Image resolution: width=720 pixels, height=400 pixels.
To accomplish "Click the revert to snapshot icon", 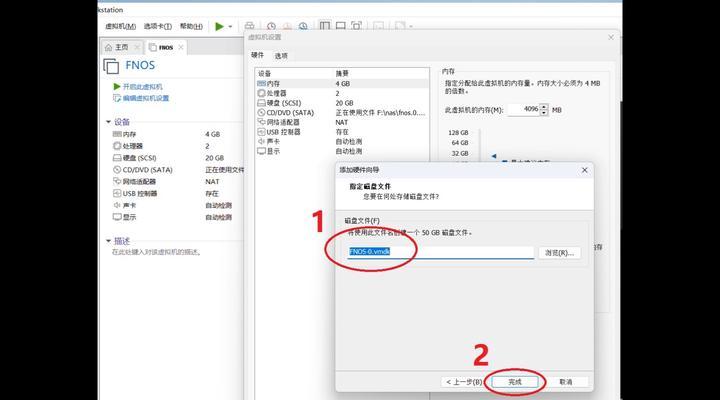I will coord(287,26).
